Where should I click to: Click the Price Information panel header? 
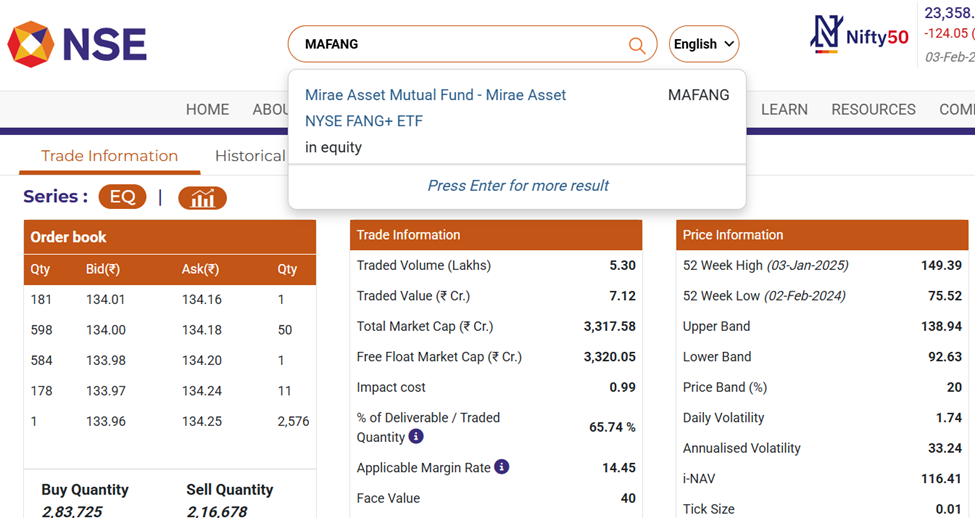coord(822,235)
